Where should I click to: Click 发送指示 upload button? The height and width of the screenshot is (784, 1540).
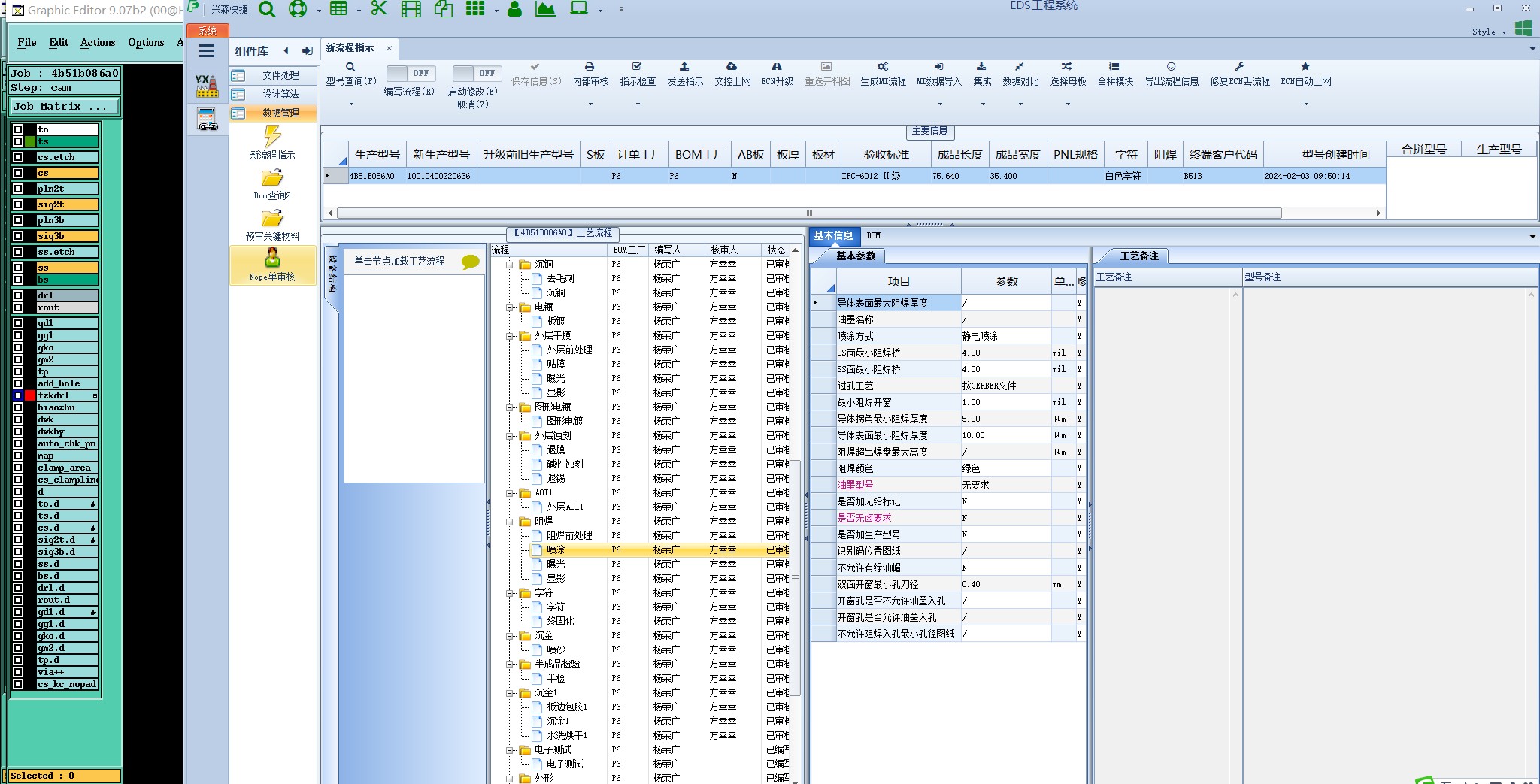[684, 74]
